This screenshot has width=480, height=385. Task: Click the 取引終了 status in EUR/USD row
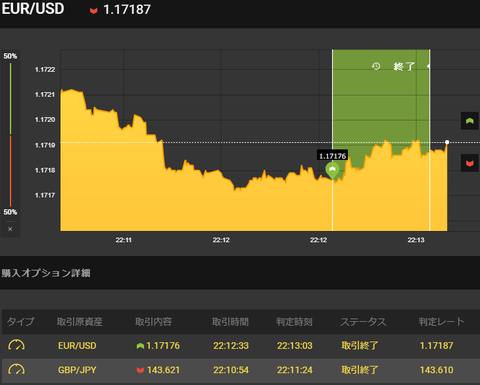click(x=359, y=346)
